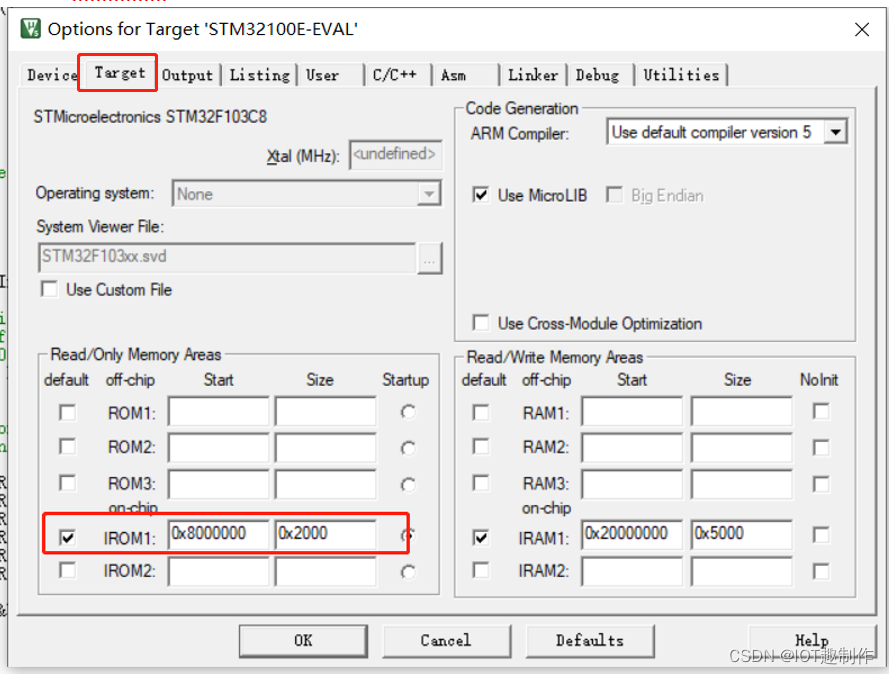Click the IROM2 Start field
The image size is (889, 674).
(218, 571)
